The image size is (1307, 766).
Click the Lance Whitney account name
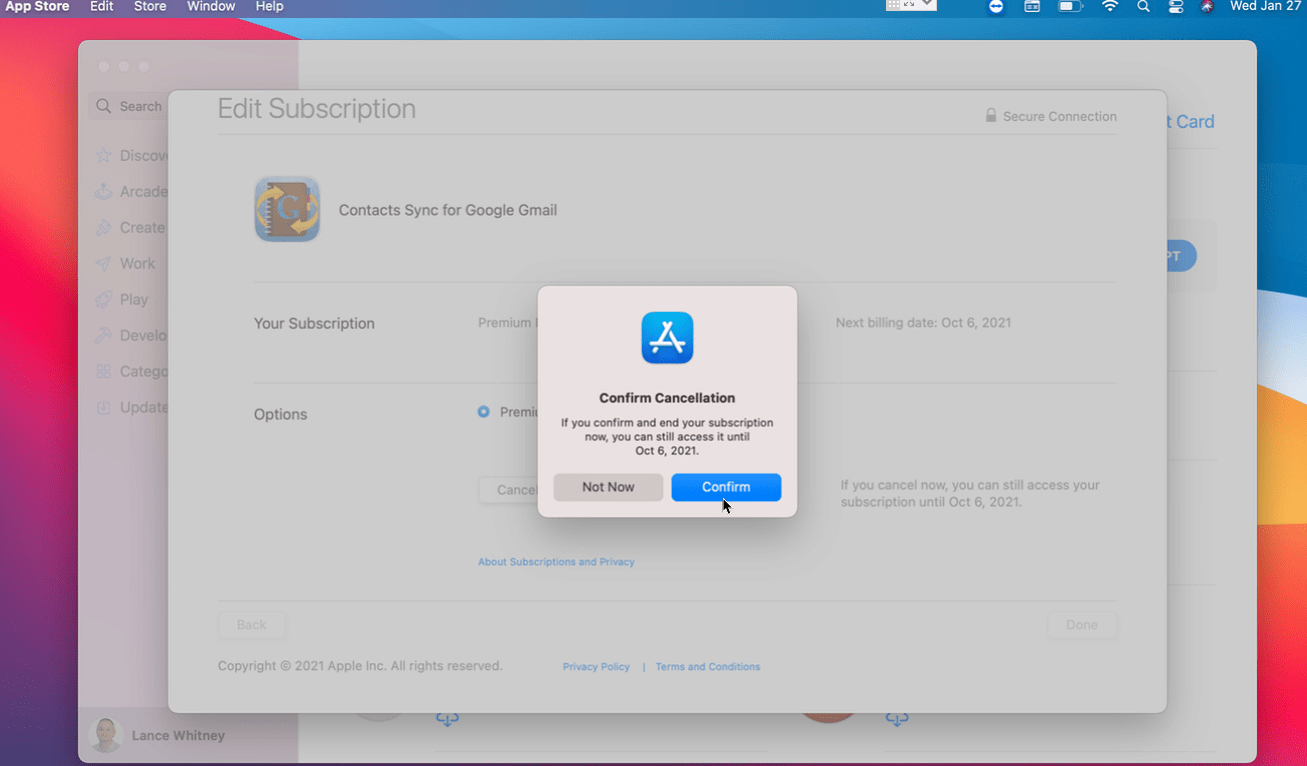coord(178,736)
